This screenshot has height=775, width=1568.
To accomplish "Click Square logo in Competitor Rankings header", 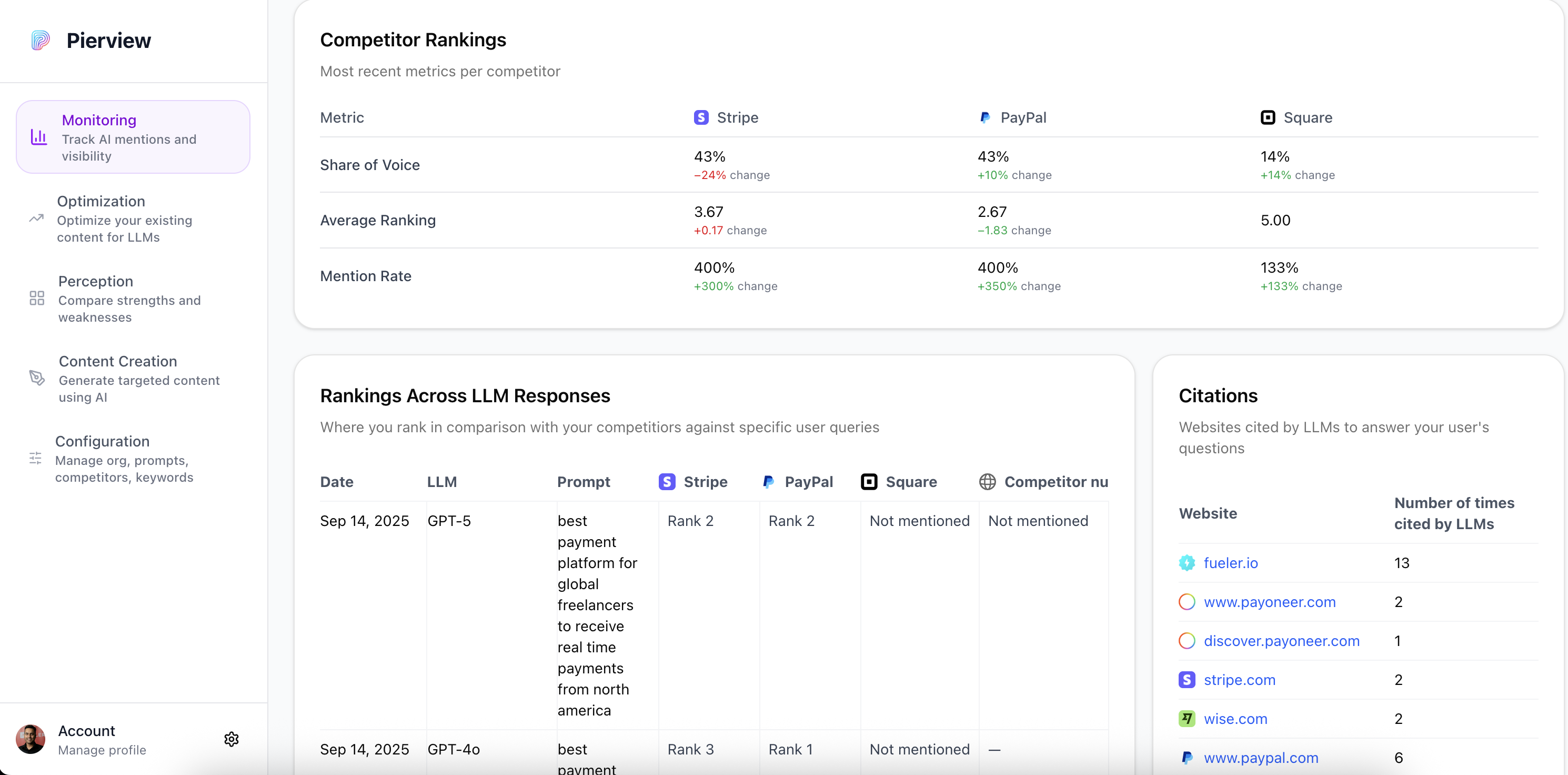I will pyautogui.click(x=1268, y=117).
